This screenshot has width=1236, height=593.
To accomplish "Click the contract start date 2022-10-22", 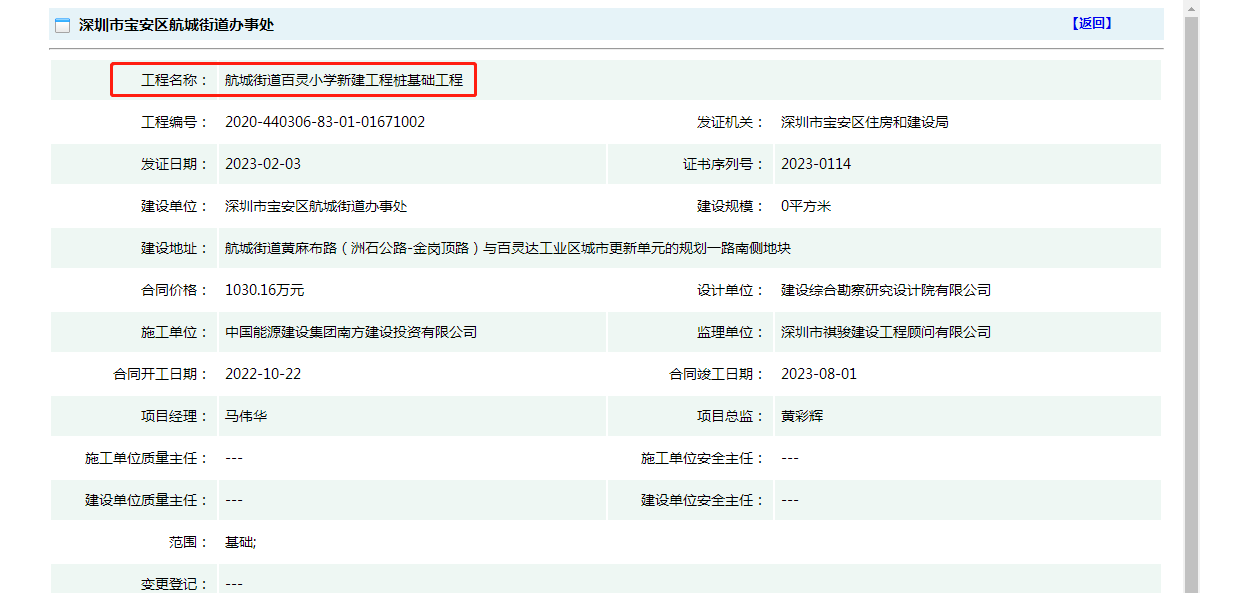I will pos(263,374).
